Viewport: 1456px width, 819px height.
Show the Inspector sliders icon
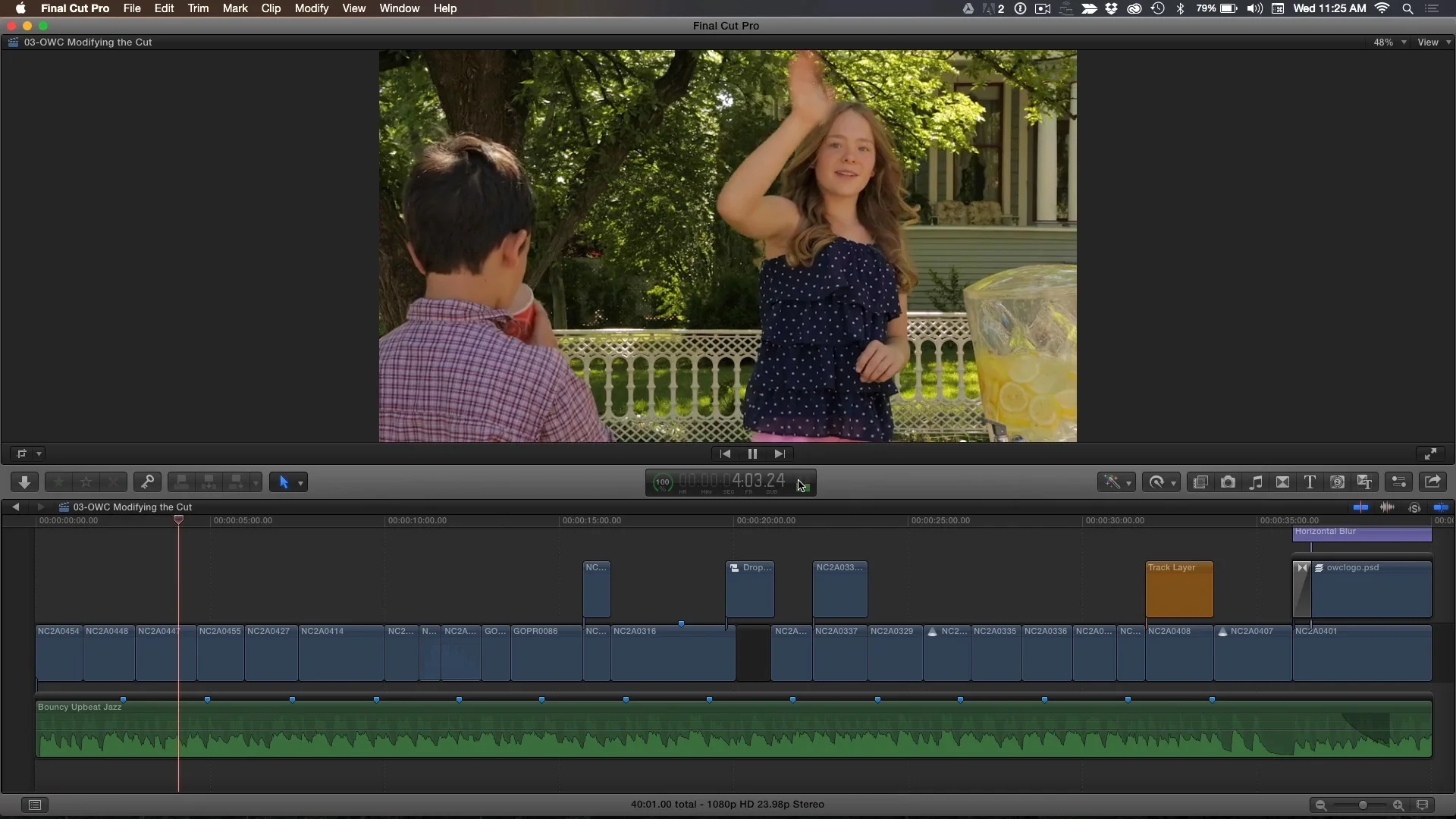[1398, 482]
